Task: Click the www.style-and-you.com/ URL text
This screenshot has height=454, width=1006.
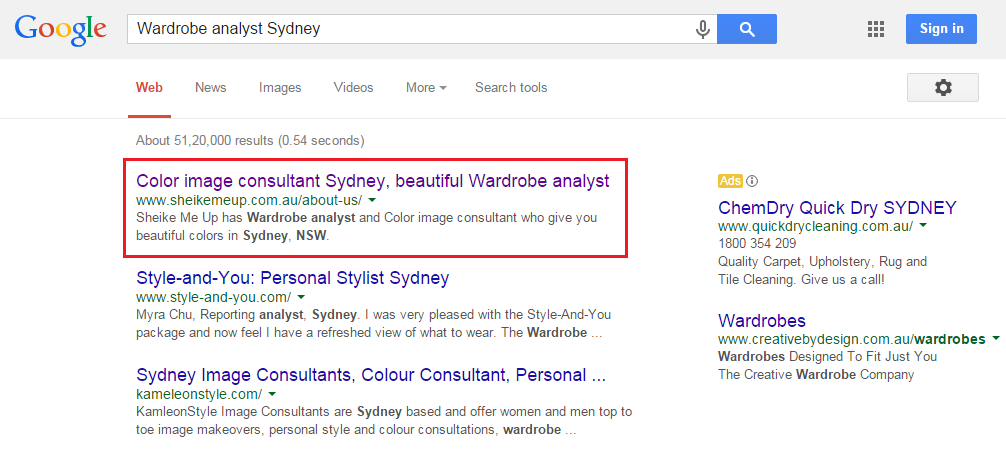Action: coord(214,297)
